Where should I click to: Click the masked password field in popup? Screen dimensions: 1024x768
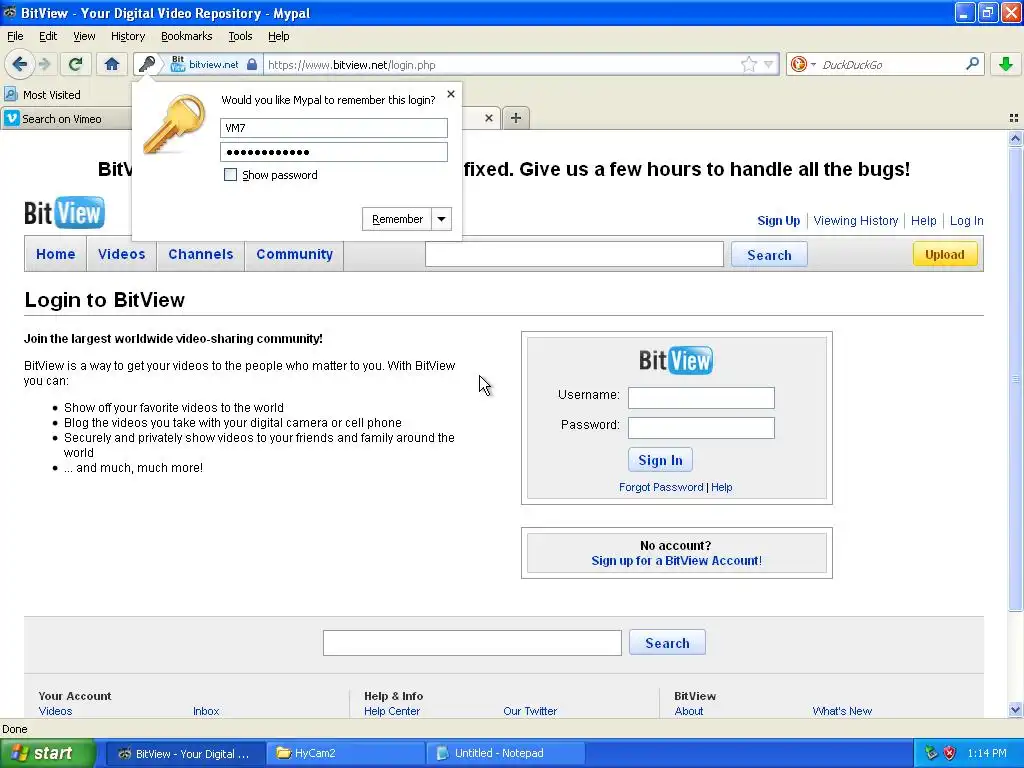(x=334, y=152)
